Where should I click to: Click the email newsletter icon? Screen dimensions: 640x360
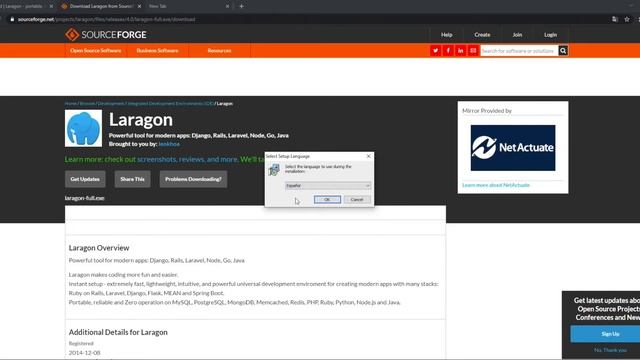[x=473, y=51]
